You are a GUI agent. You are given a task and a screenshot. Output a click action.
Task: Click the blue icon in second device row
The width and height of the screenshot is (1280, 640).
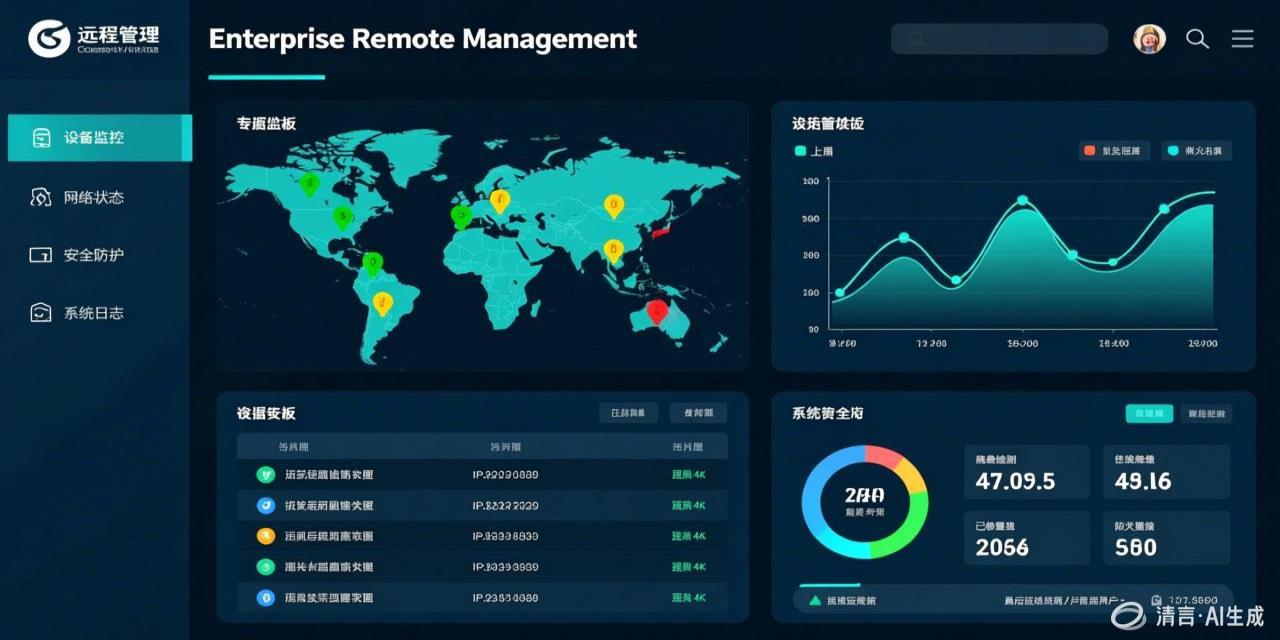[x=265, y=505]
